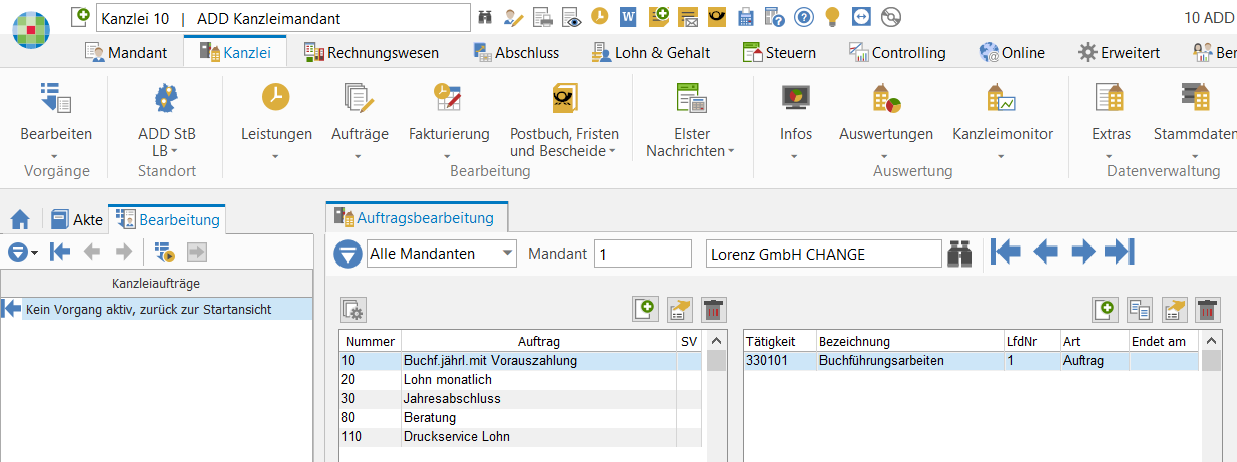1237x462 pixels.
Task: Open the Abschluss ribbon tab
Action: tap(516, 52)
